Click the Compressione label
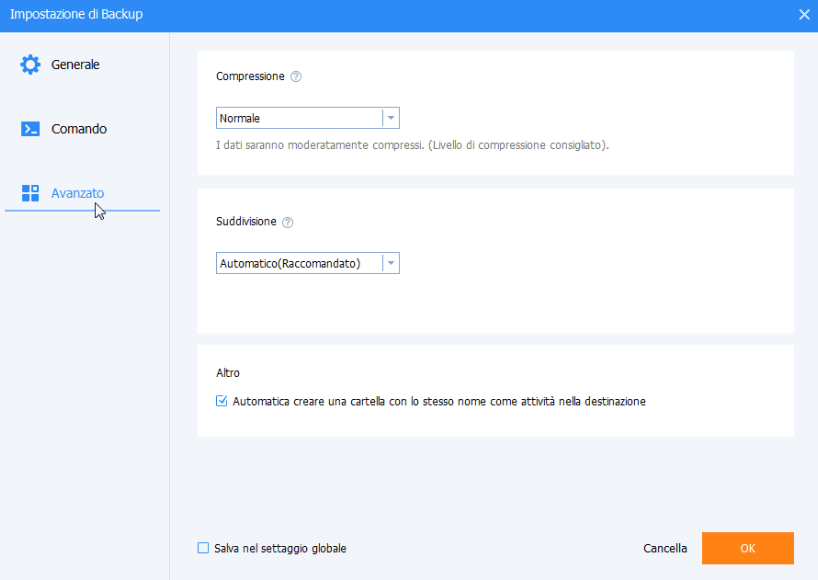The width and height of the screenshot is (818, 580). 250,77
